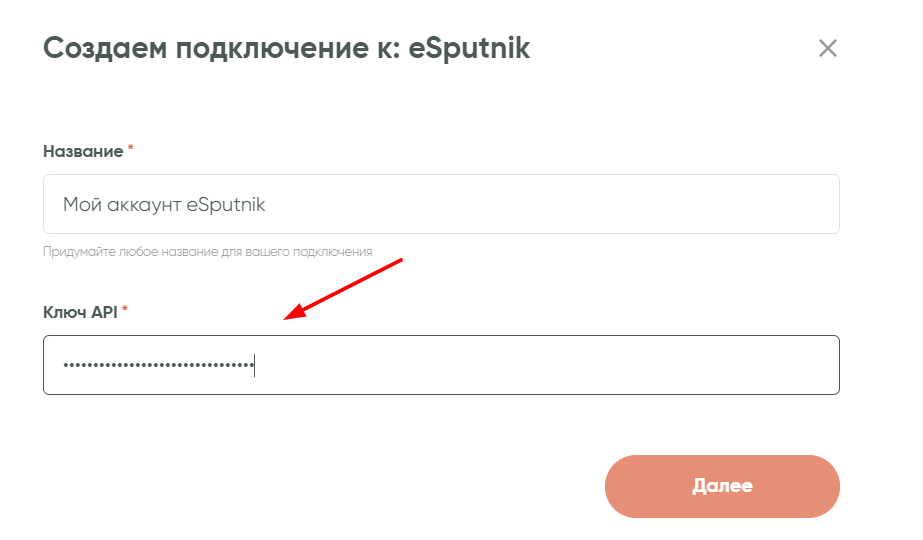Click the "Создаем подключение к" dialog title
The image size is (923, 540).
(x=222, y=48)
